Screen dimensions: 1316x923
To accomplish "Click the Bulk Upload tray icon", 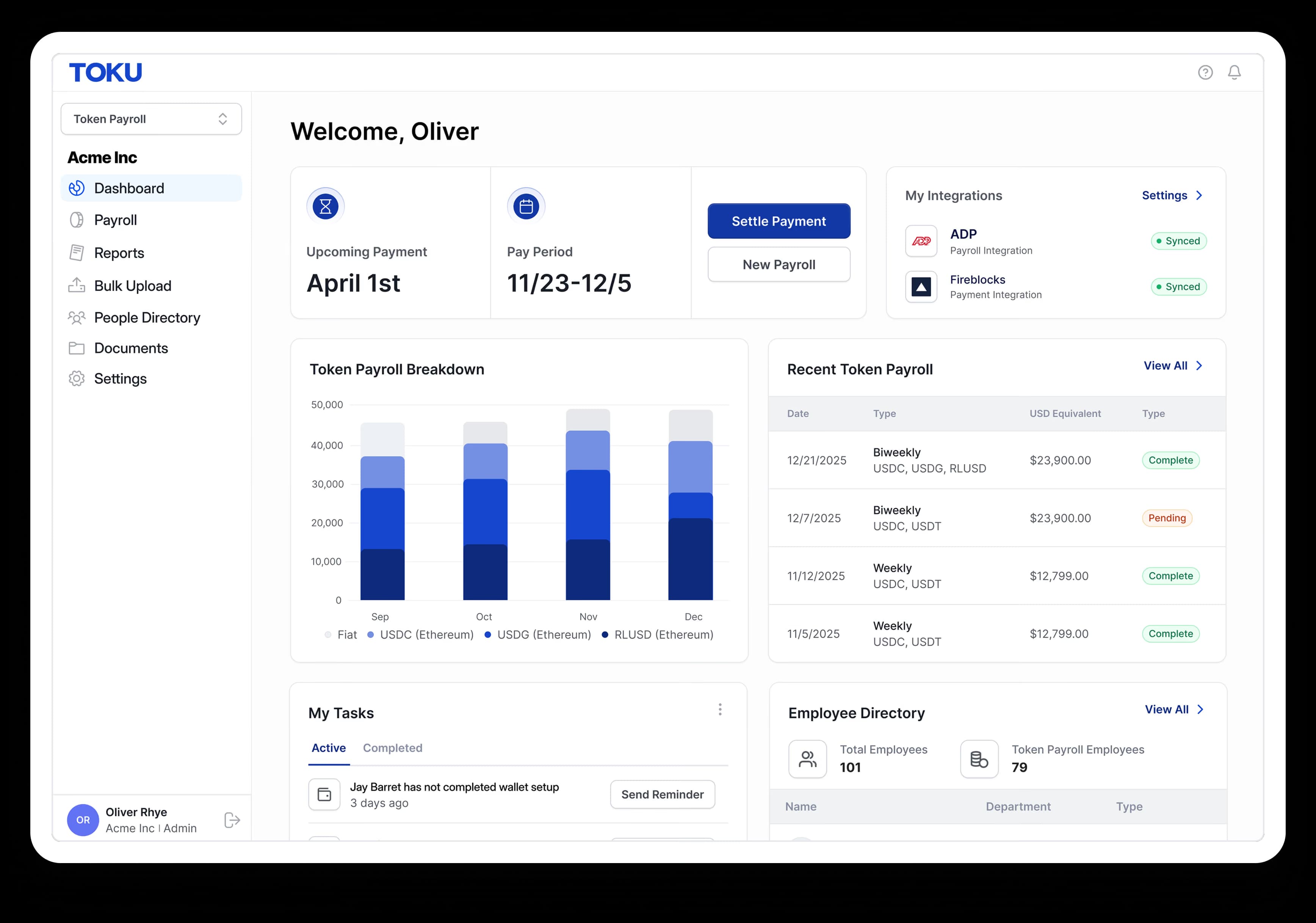I will click(x=77, y=286).
